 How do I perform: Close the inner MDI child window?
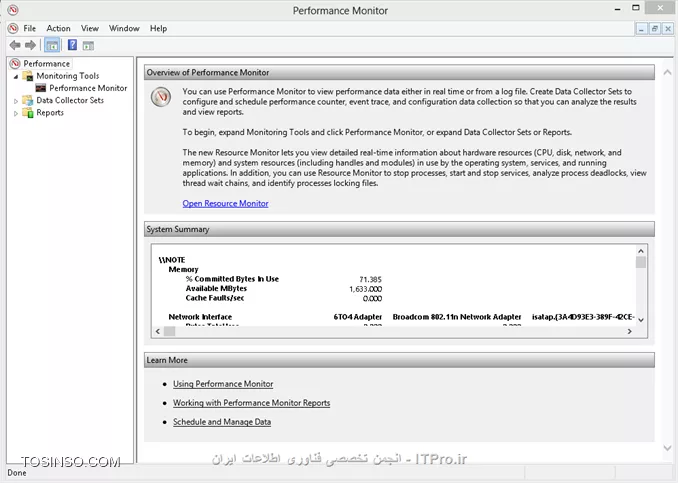point(668,29)
